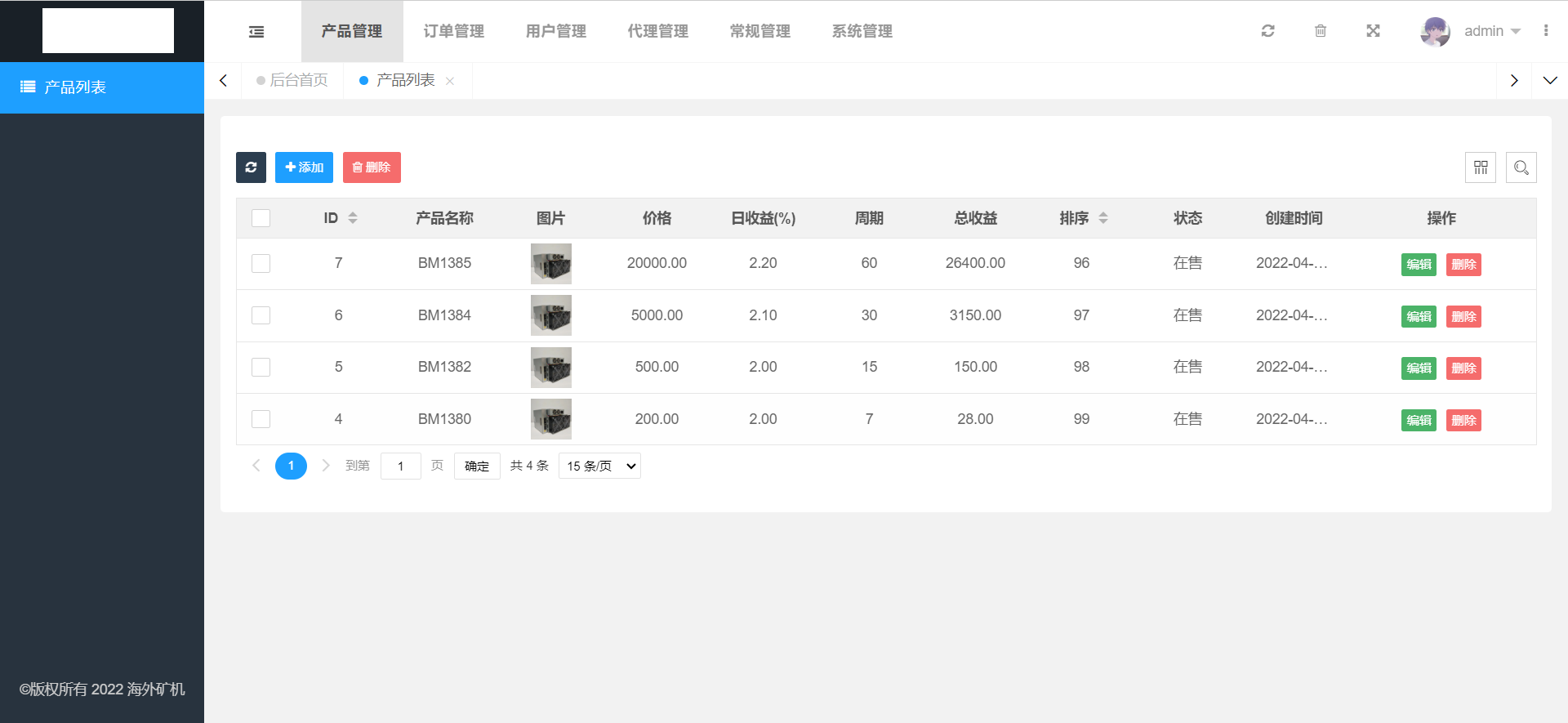Screen dimensions: 1568x723
Task: Switch to 常规管理 top menu
Action: (x=760, y=31)
